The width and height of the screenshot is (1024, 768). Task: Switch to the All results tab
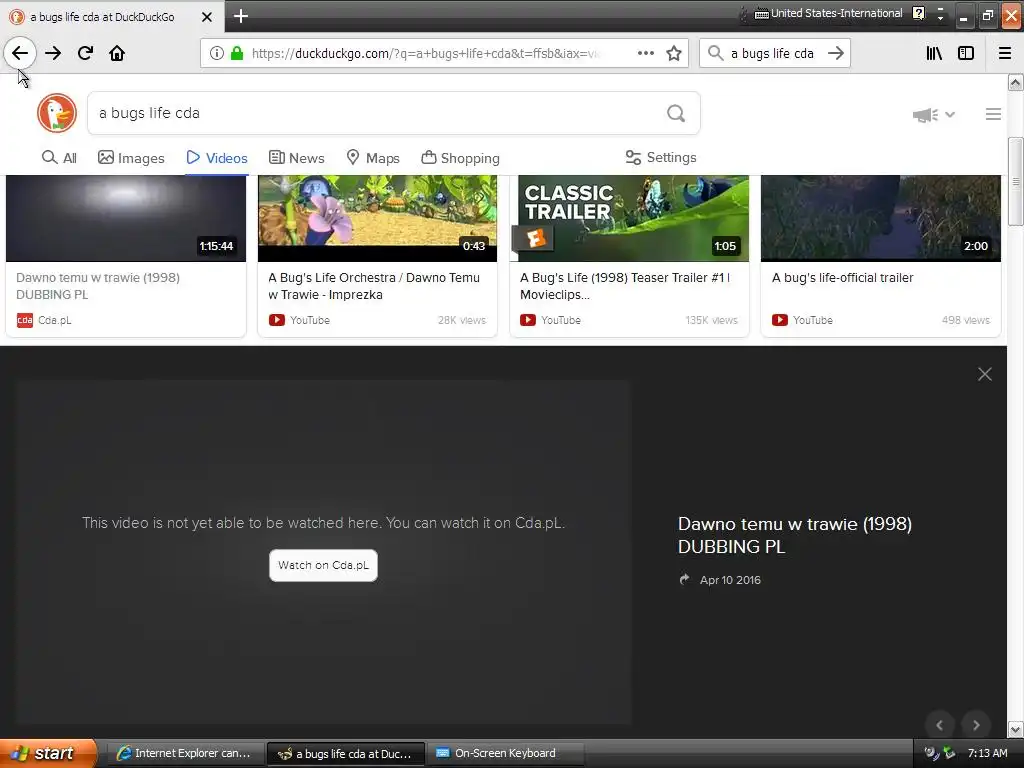point(59,158)
